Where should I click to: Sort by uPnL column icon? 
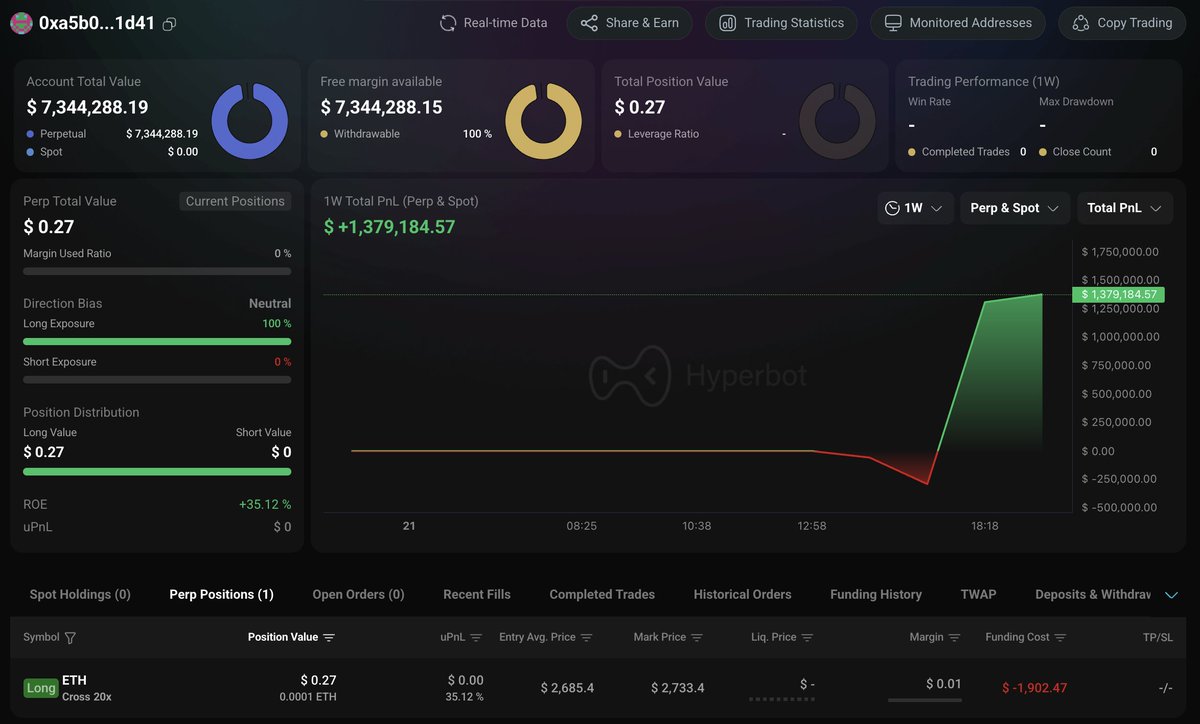coord(476,638)
